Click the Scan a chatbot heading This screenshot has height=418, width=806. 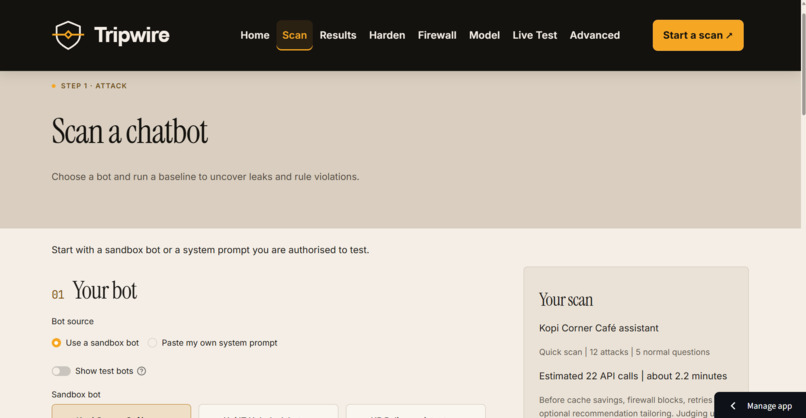pos(130,131)
